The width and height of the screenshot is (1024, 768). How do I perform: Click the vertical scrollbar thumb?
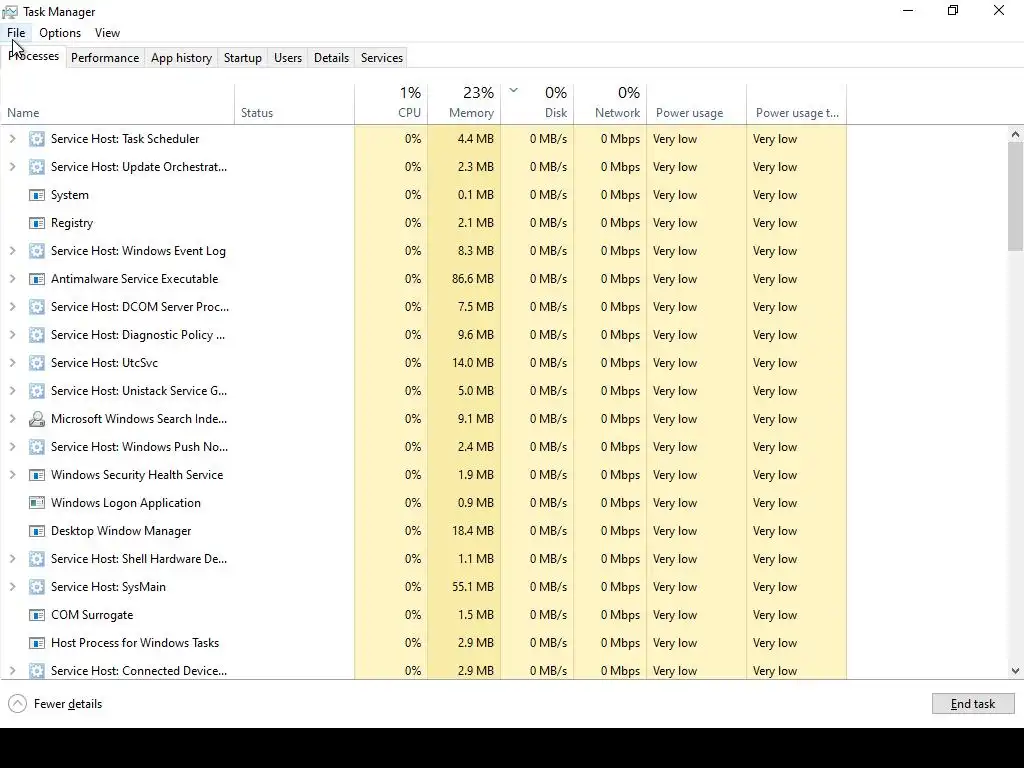tap(1015, 197)
